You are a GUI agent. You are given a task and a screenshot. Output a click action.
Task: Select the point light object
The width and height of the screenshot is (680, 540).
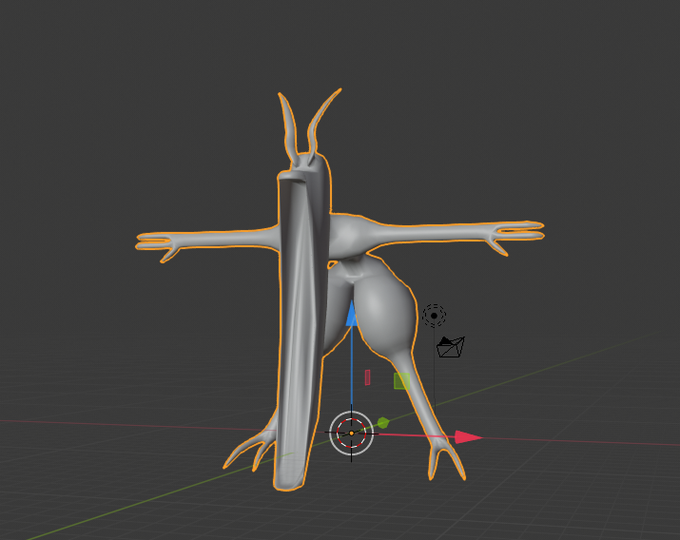434,315
